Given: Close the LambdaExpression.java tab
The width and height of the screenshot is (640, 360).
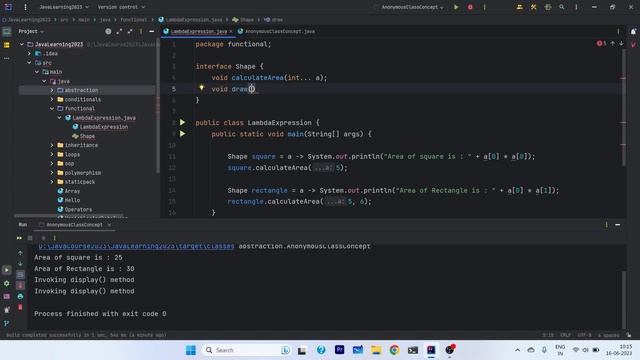Looking at the screenshot, I should coord(231,31).
